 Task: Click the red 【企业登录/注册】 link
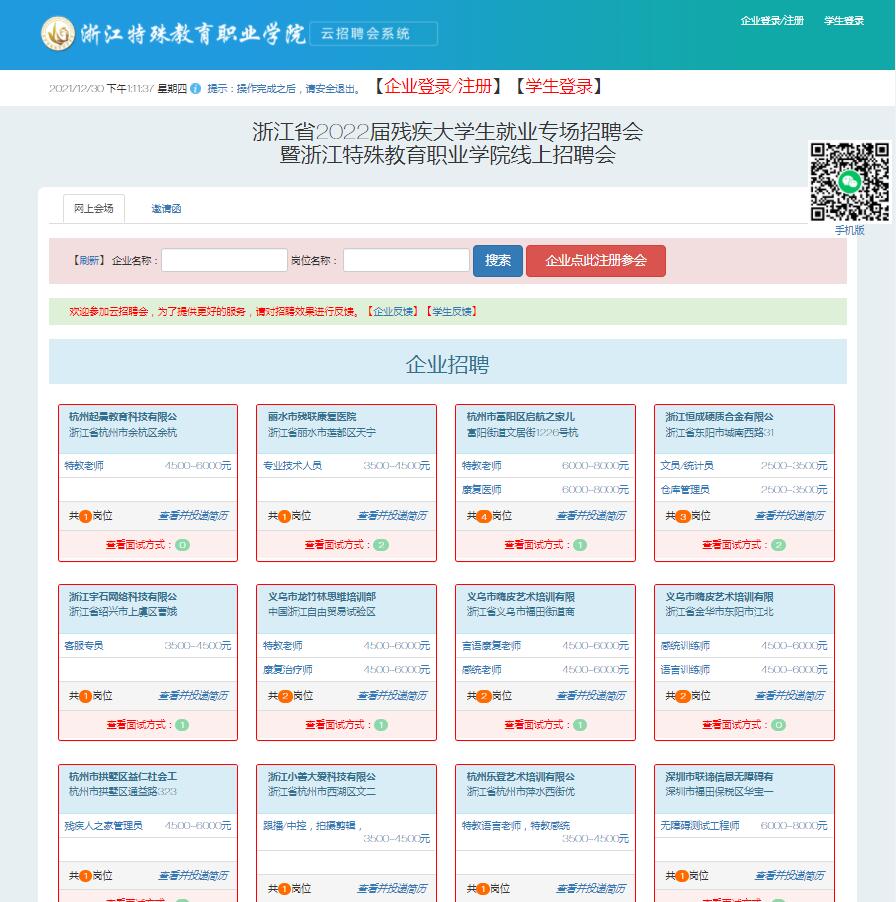click(438, 87)
